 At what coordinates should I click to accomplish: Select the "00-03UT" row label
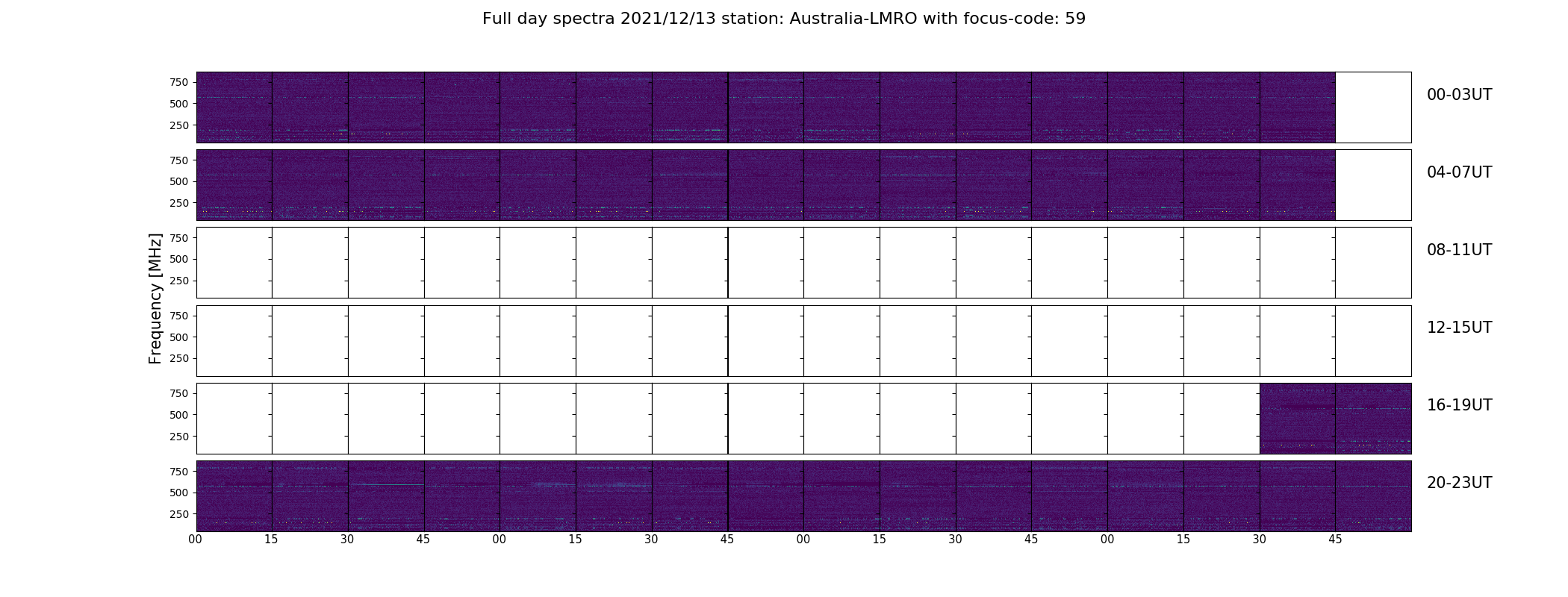tap(1459, 95)
